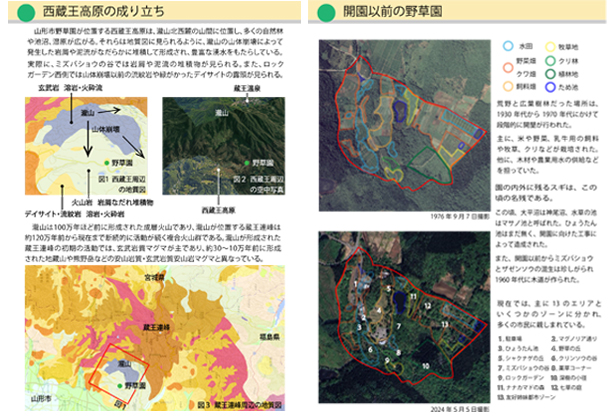Click the 牧草地 legend circle
Image resolution: width=614 pixels, height=417 pixels.
coord(551,46)
